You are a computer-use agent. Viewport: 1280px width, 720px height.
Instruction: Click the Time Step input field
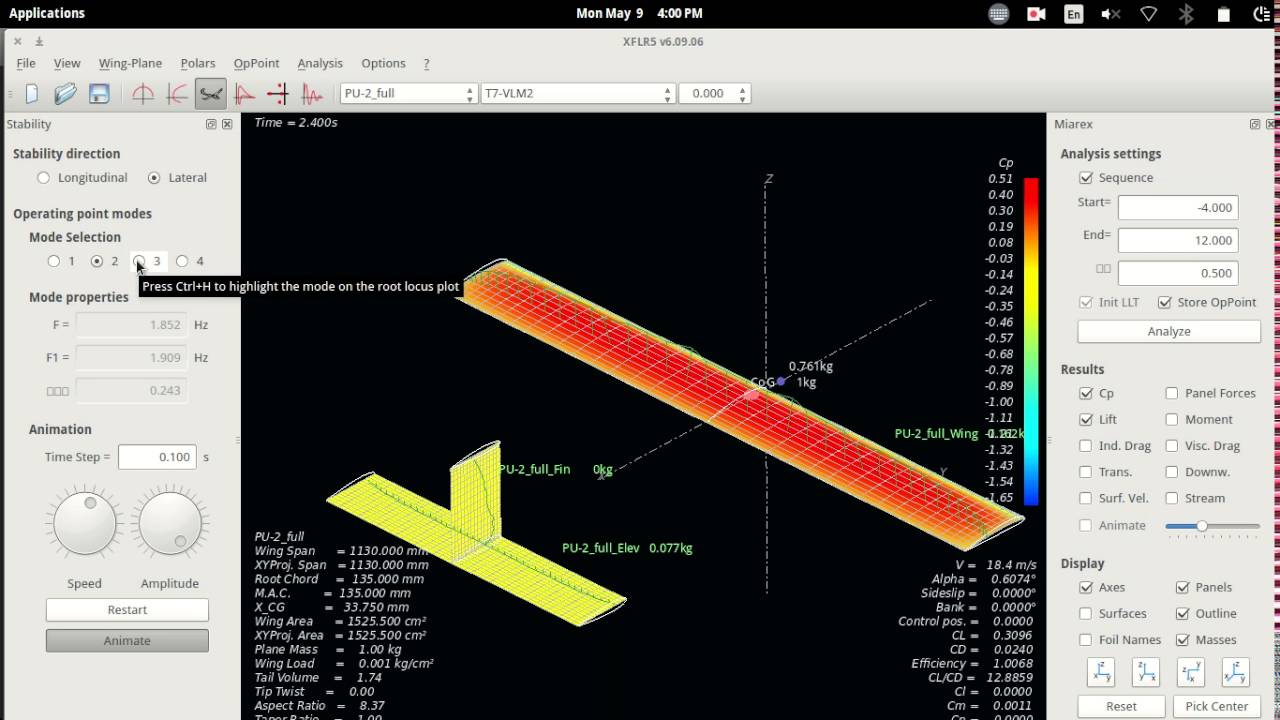(x=157, y=457)
